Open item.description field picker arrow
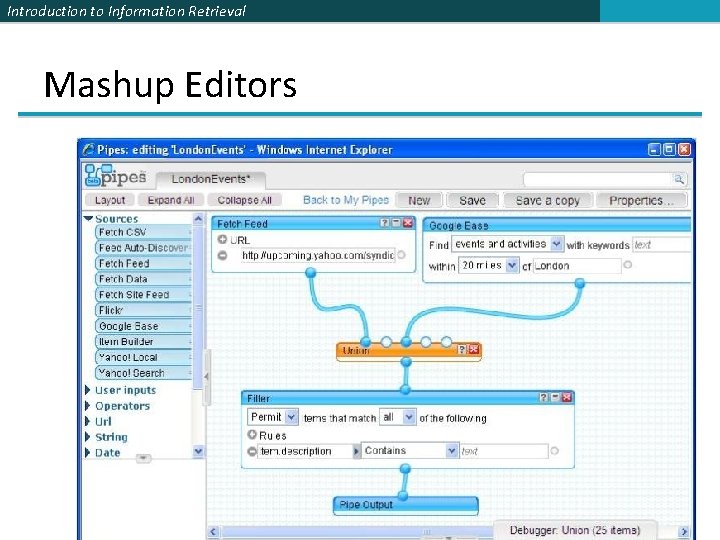720x540 pixels. coord(356,451)
